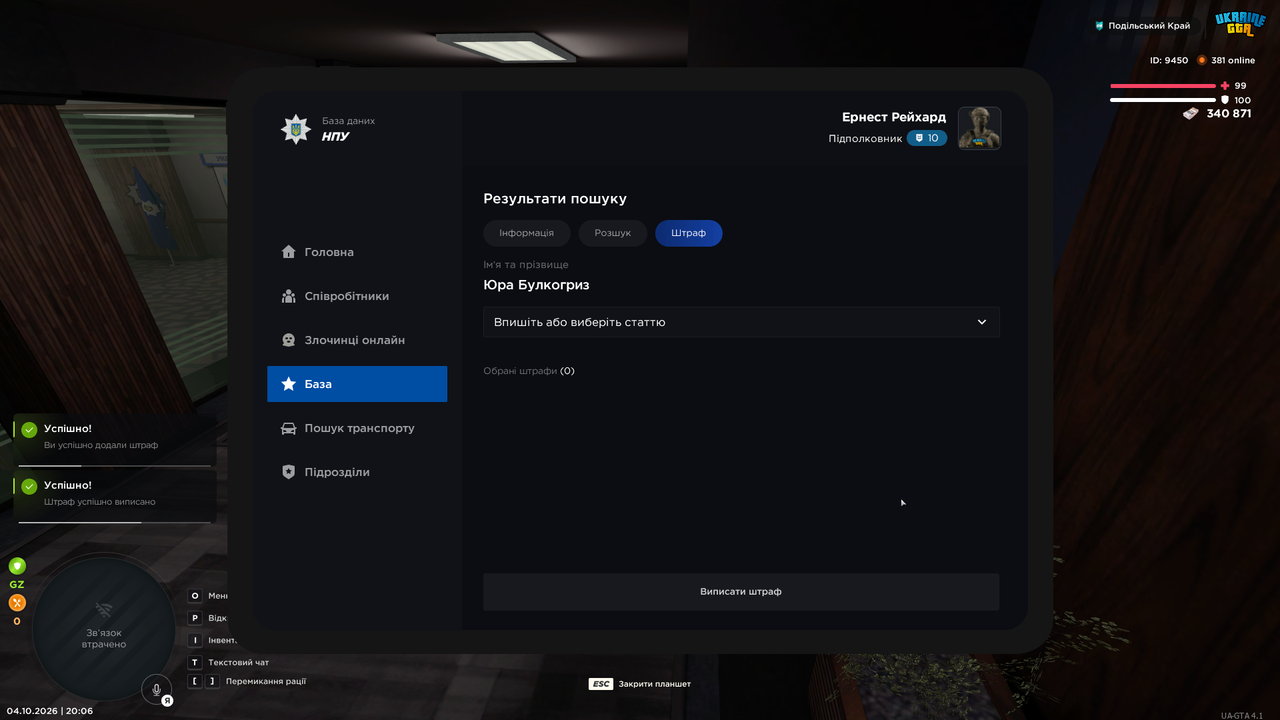Switch to the Розшук tab
Image resolution: width=1280 pixels, height=720 pixels.
coord(613,233)
